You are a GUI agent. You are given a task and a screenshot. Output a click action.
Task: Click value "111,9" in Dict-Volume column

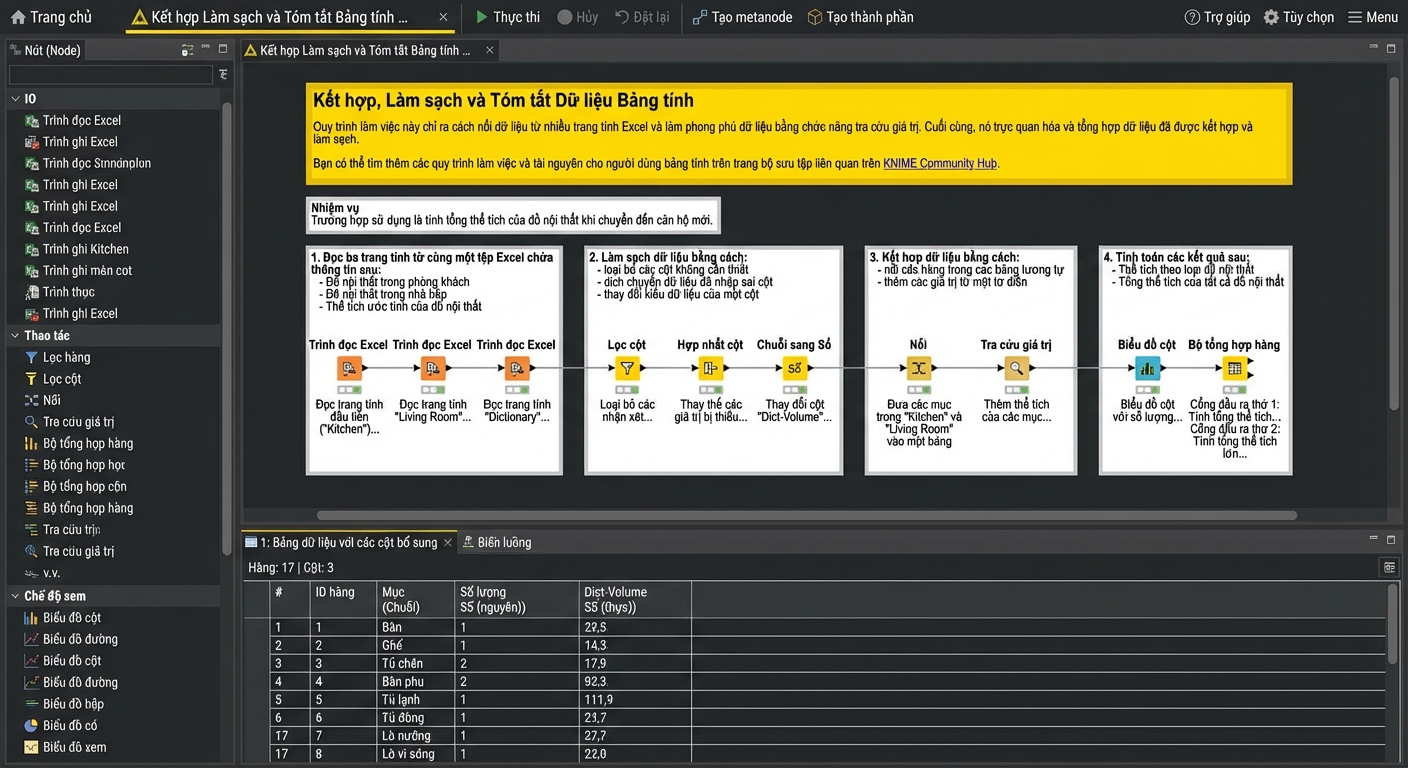(599, 699)
